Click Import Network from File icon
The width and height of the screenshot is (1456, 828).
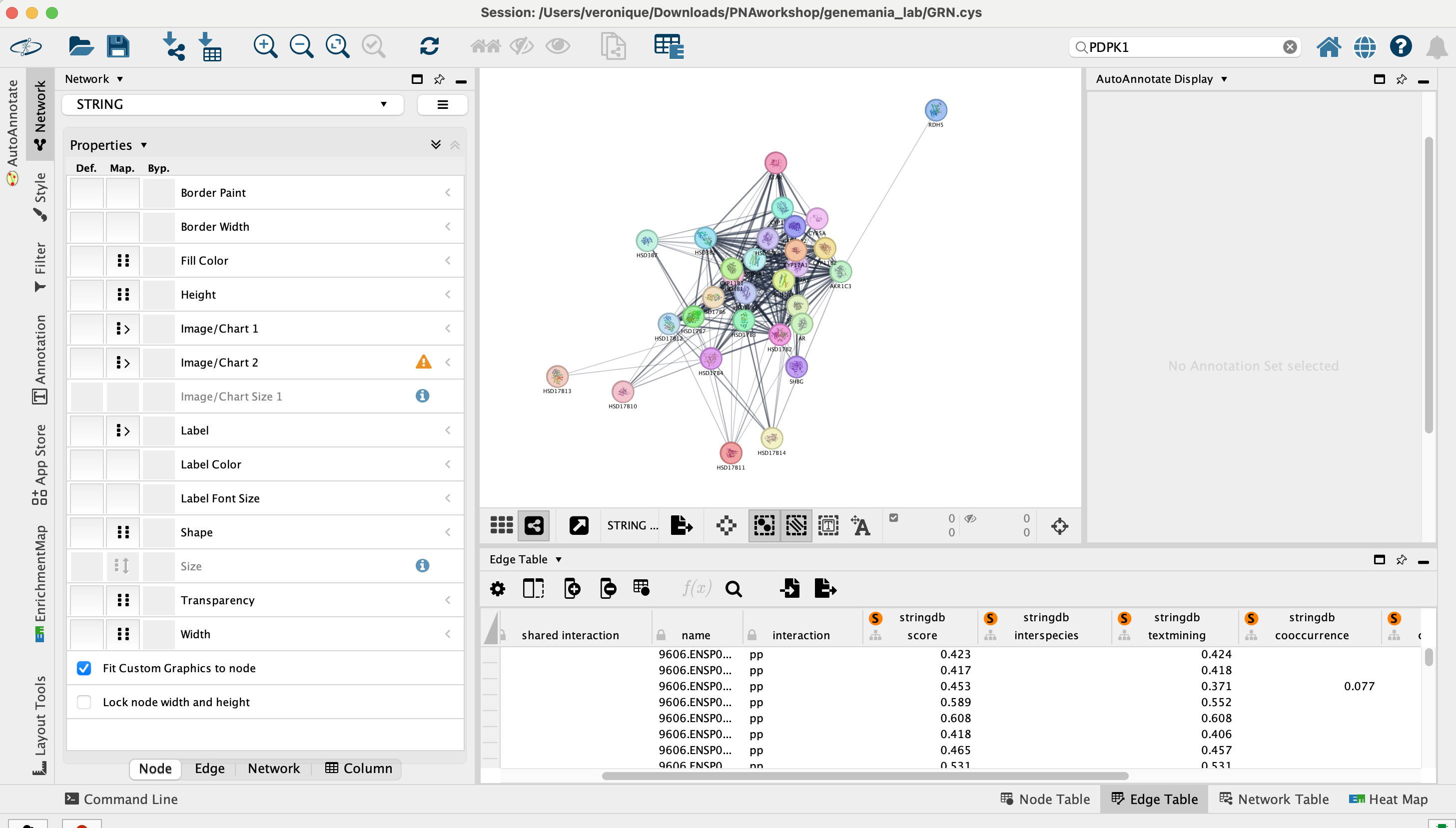point(173,46)
